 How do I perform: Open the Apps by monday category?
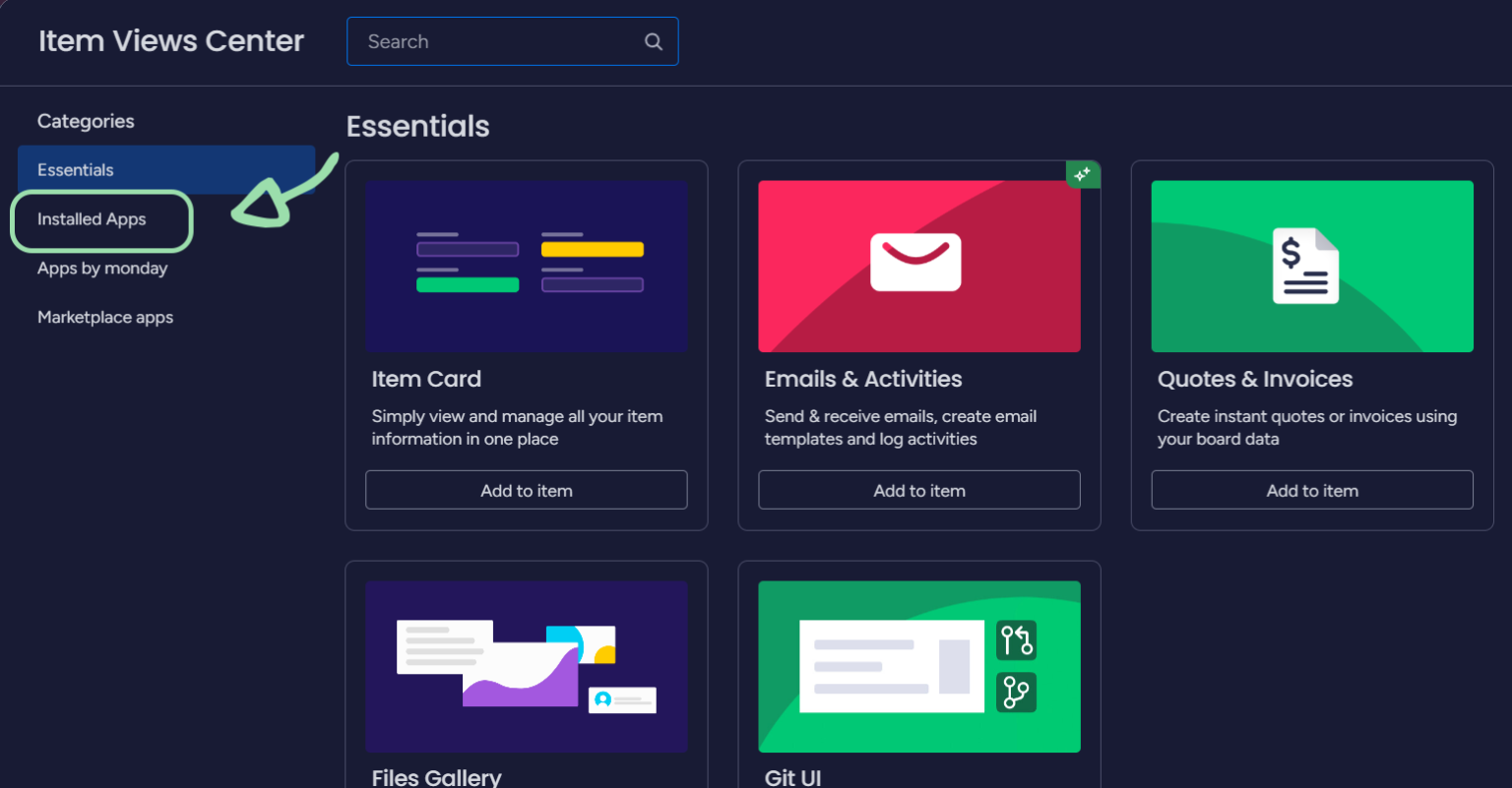102,269
